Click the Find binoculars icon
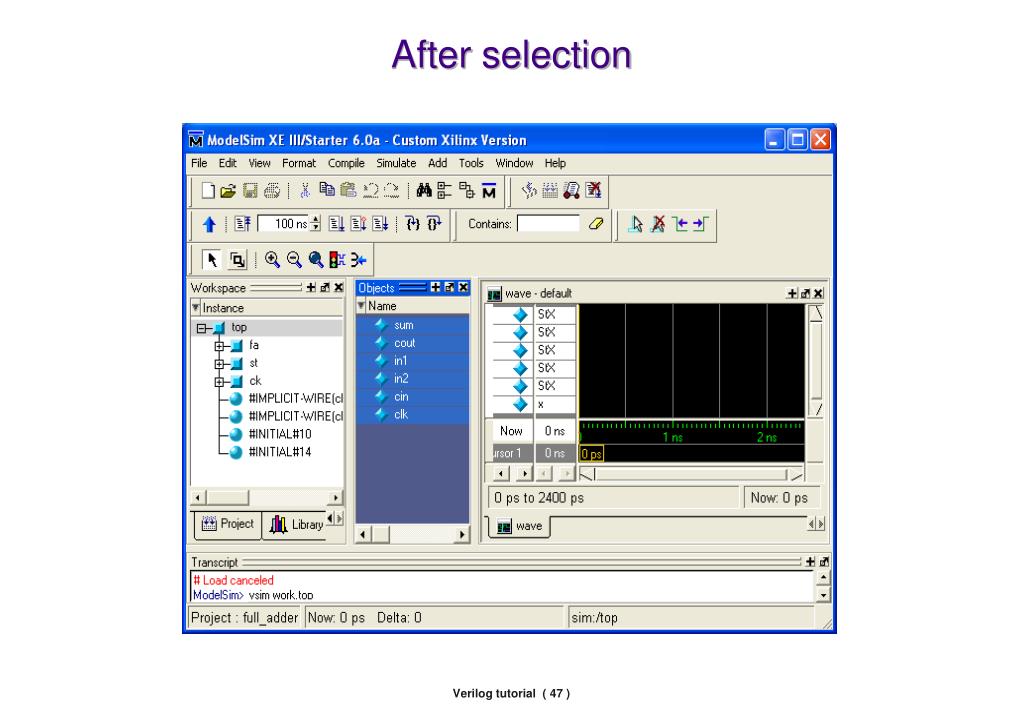The height and width of the screenshot is (708, 1023). click(x=424, y=190)
